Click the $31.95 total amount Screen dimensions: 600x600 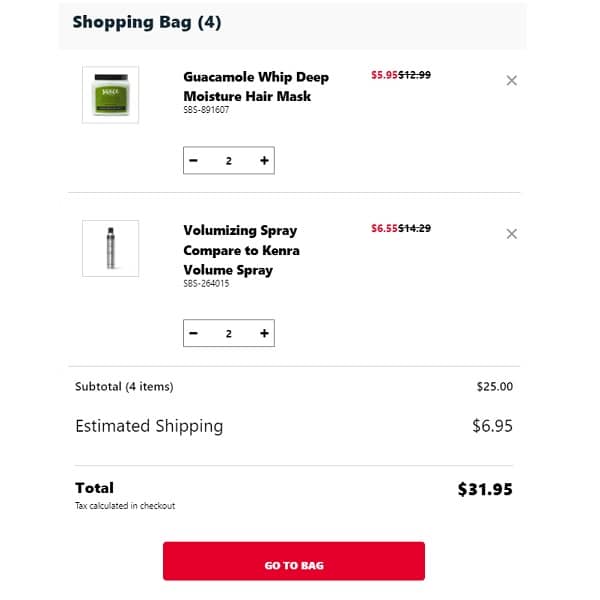485,489
